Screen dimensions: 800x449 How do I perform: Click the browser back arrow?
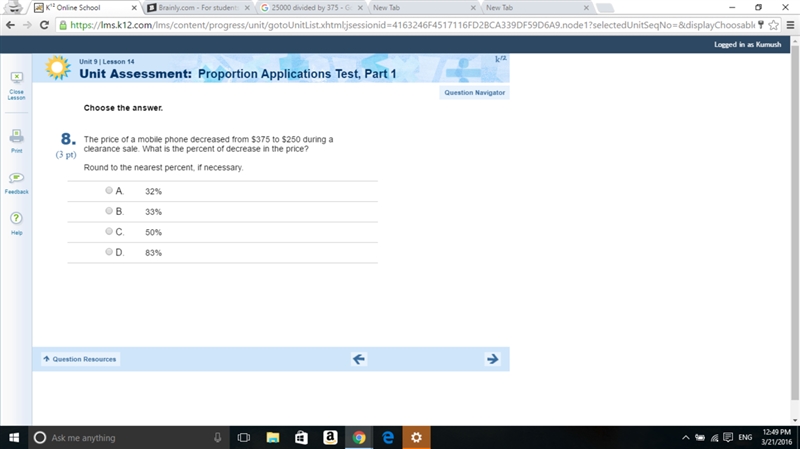[x=10, y=25]
